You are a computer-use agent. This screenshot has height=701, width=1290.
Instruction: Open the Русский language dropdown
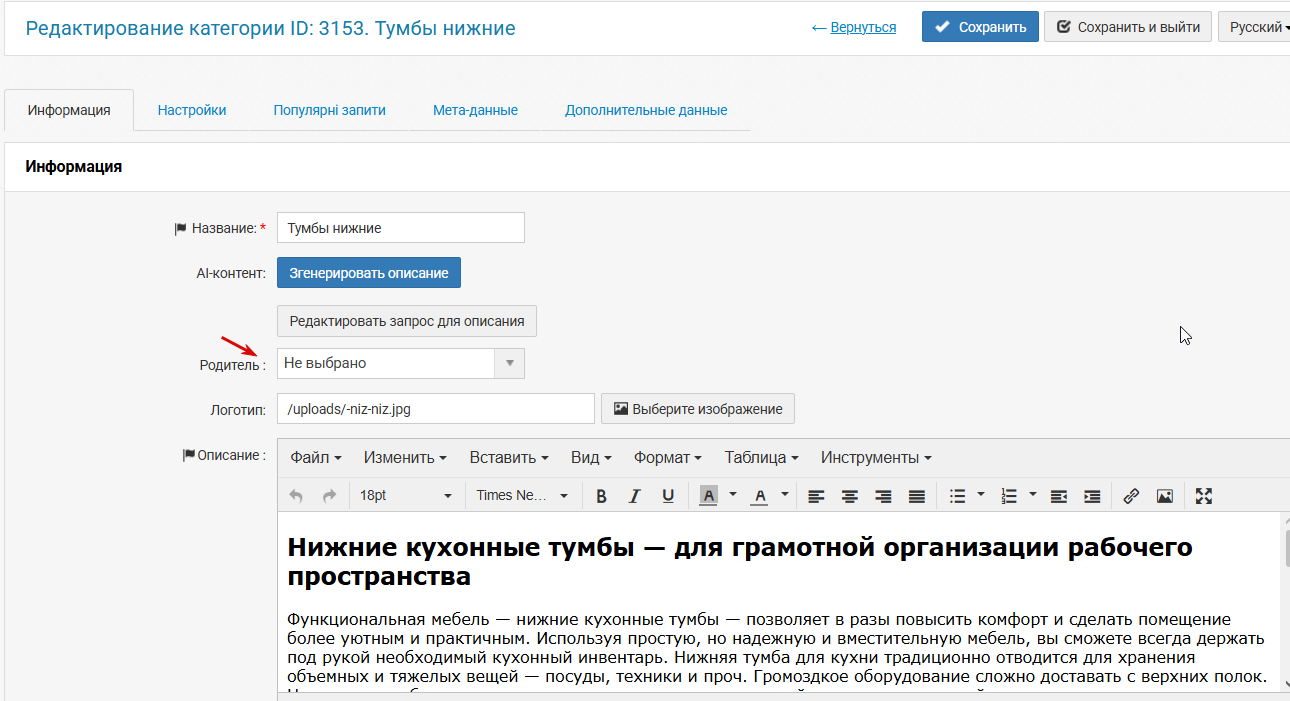(x=1254, y=27)
